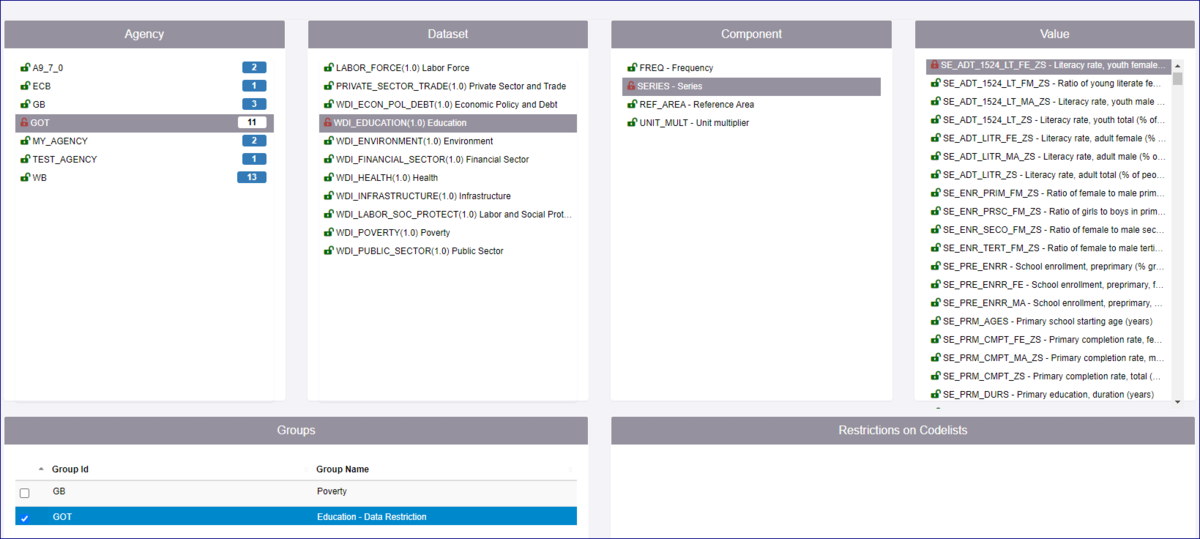Click the red lock icon on WDI_EDUCATION dataset
1200x539 pixels.
(x=327, y=123)
